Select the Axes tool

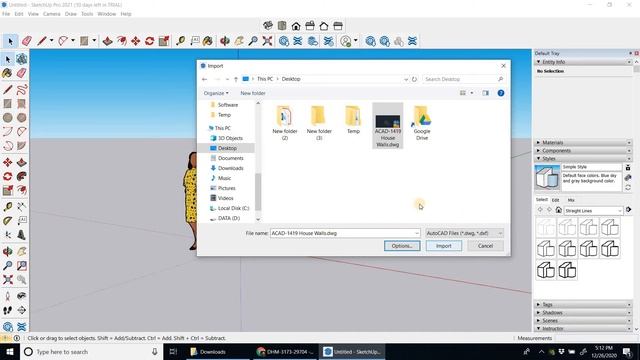coord(7,235)
